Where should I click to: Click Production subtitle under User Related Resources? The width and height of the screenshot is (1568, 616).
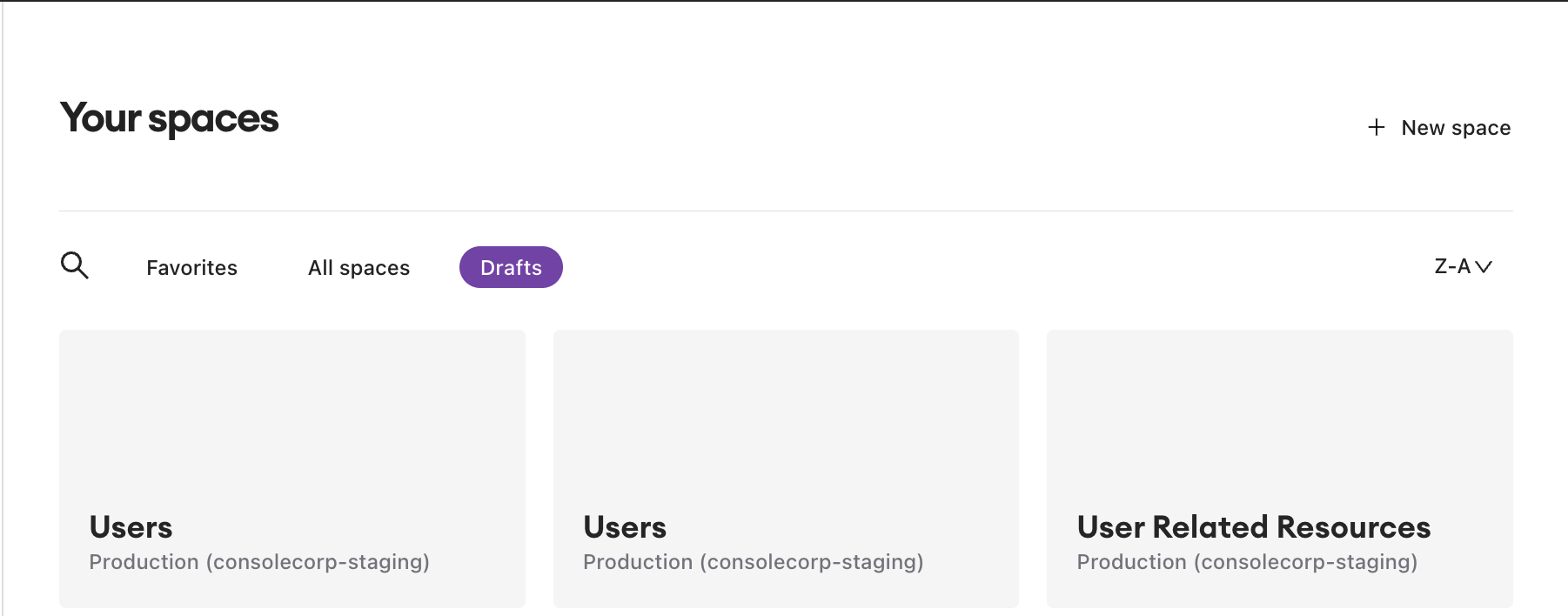tap(1247, 562)
